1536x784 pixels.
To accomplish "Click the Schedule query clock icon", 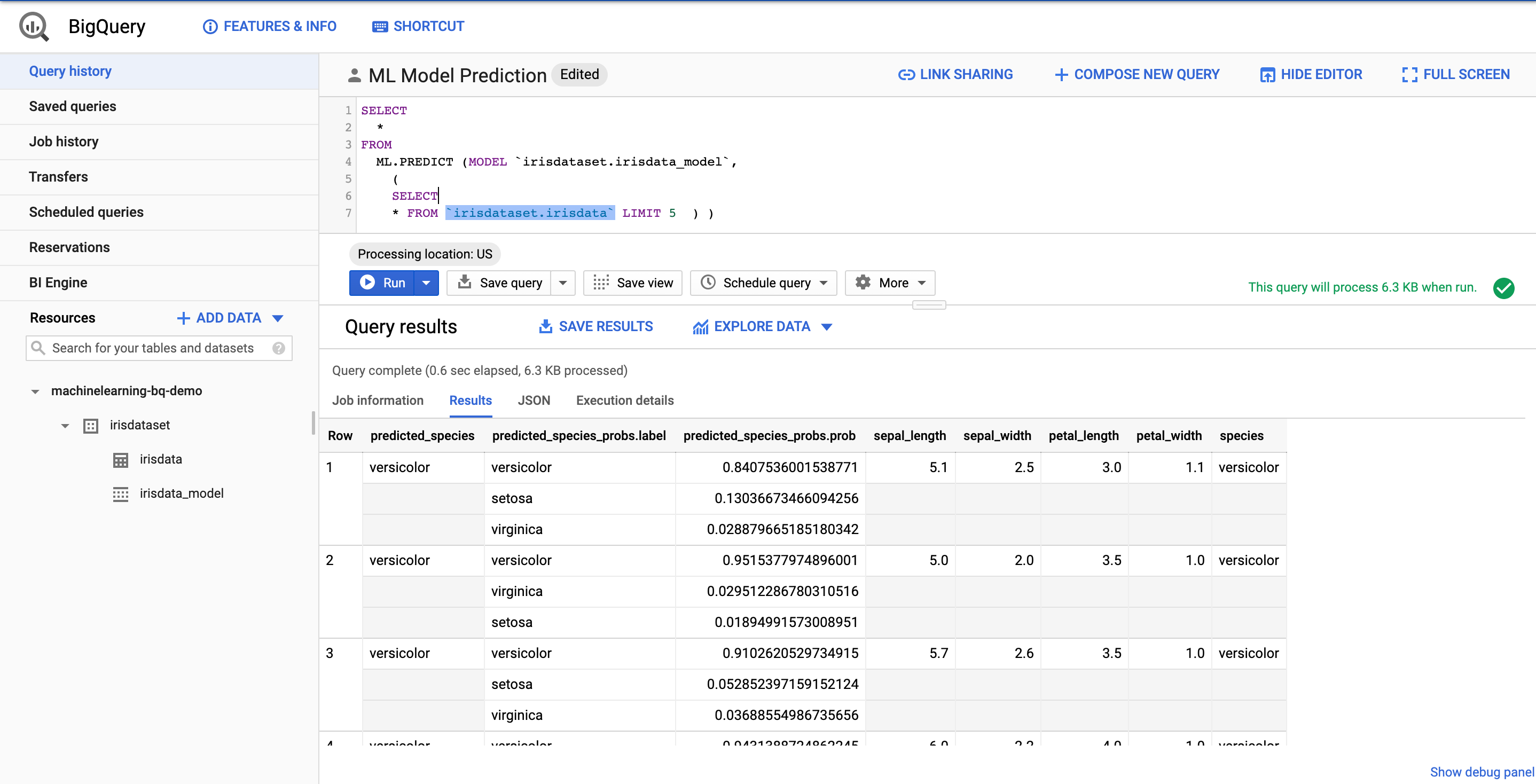I will [708, 283].
